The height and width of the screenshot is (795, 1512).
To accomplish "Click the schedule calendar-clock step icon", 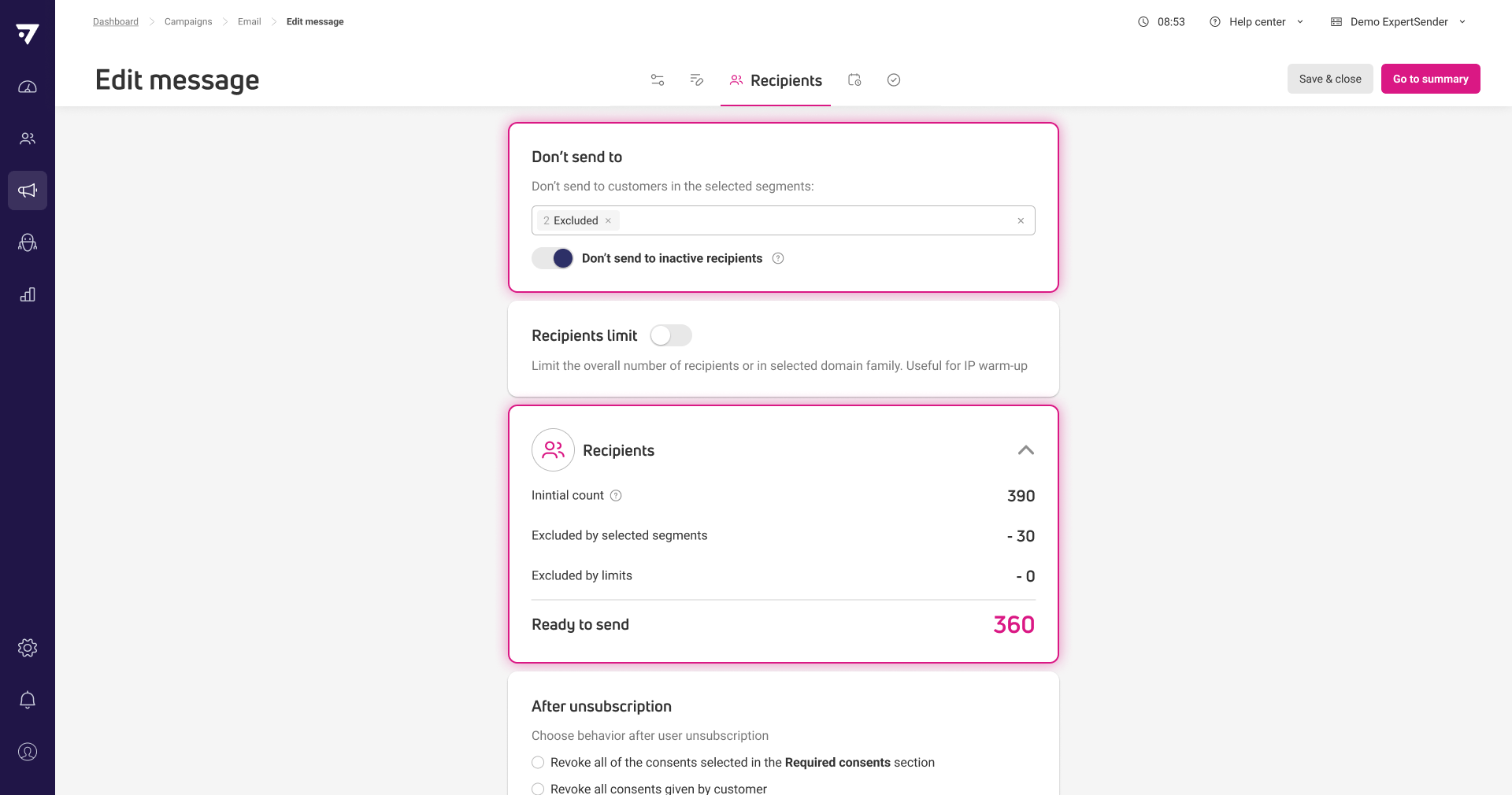I will (854, 79).
